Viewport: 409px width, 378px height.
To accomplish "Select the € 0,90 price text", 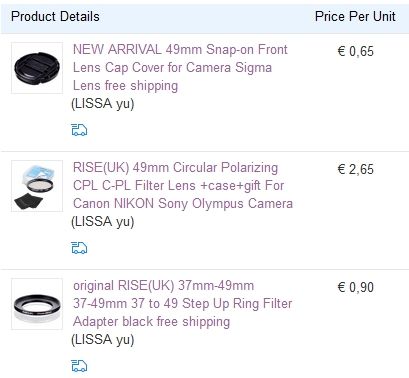I will 355,287.
